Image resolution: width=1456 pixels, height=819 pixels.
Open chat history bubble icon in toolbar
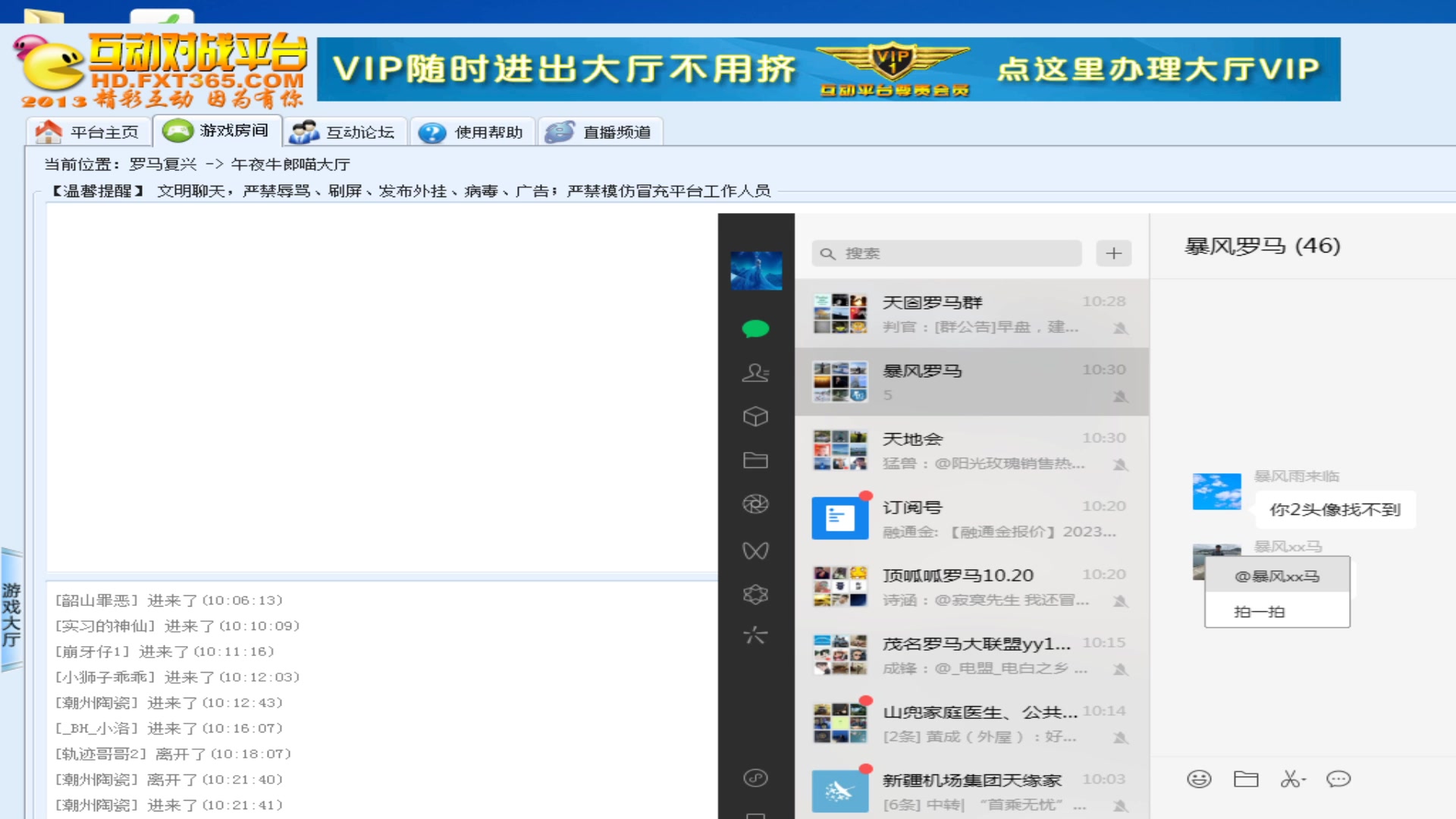point(1338,779)
